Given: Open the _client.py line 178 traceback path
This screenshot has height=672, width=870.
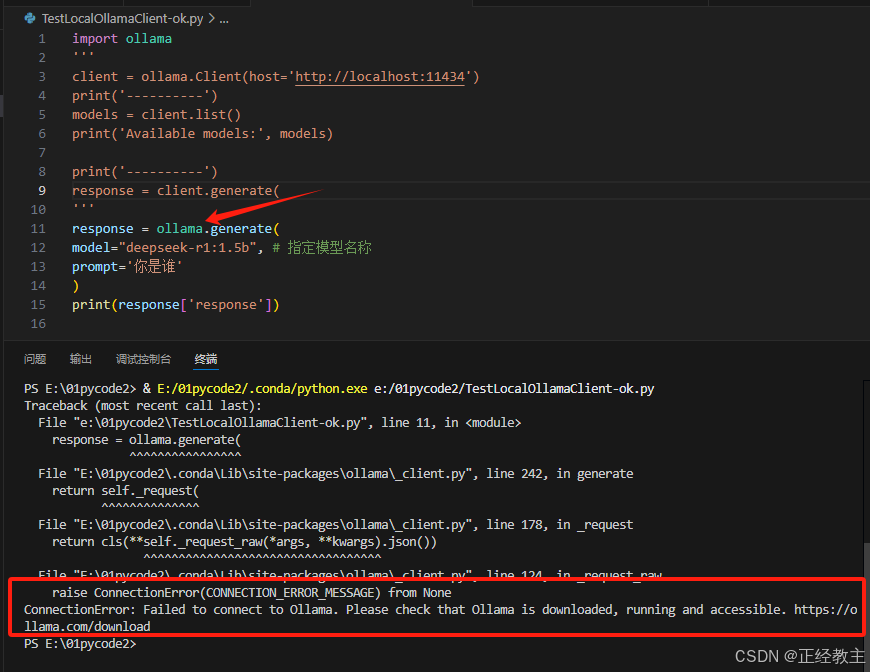Looking at the screenshot, I should pyautogui.click(x=336, y=525).
